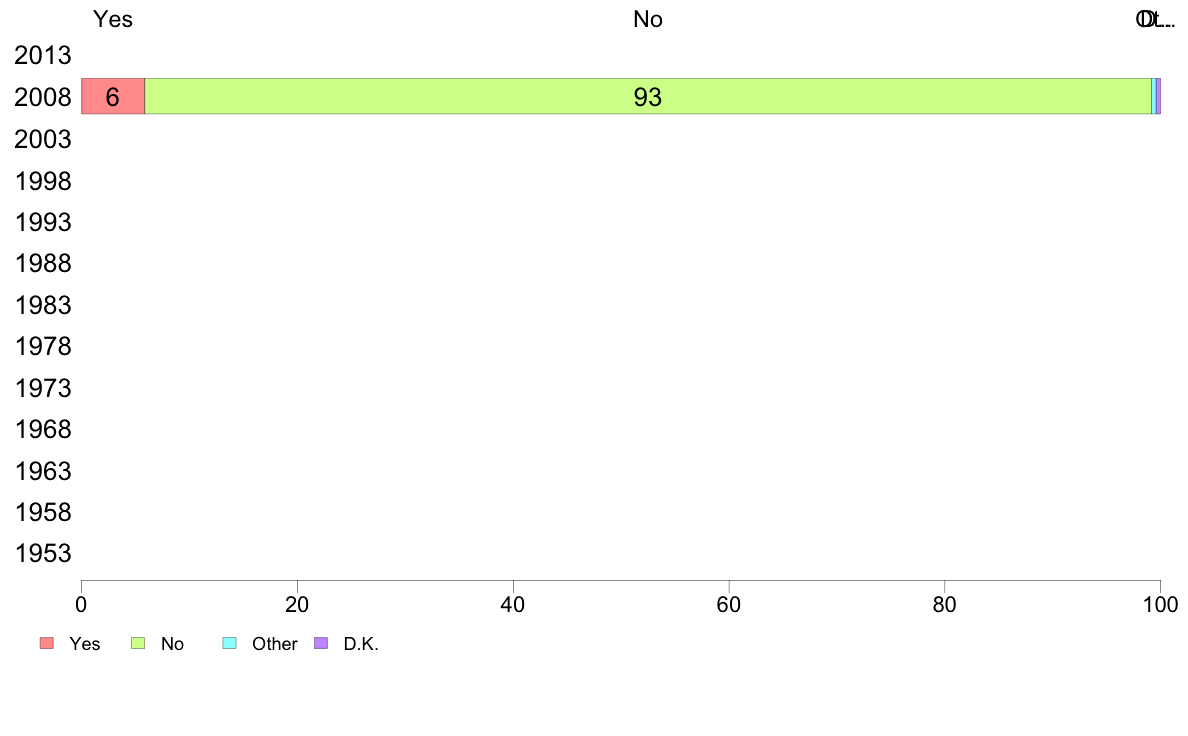1188x736 pixels.
Task: Click the 1978 year label
Action: 43,346
